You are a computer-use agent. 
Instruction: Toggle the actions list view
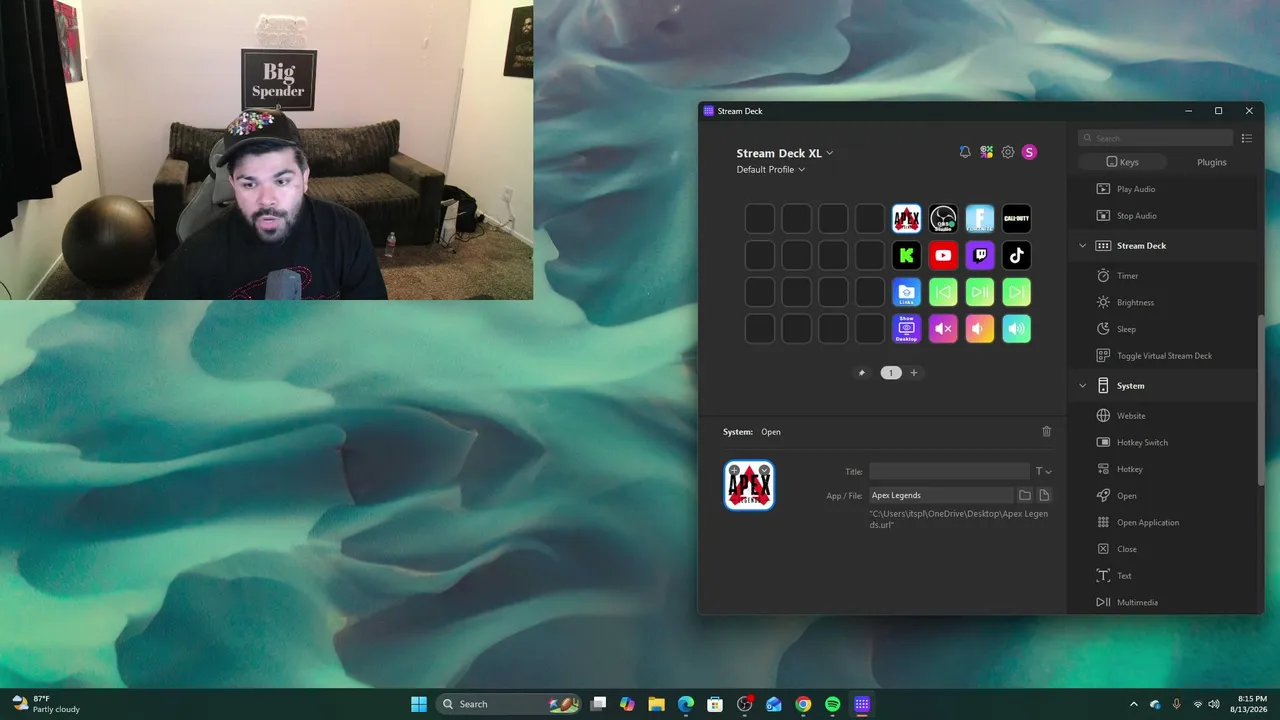(1247, 138)
